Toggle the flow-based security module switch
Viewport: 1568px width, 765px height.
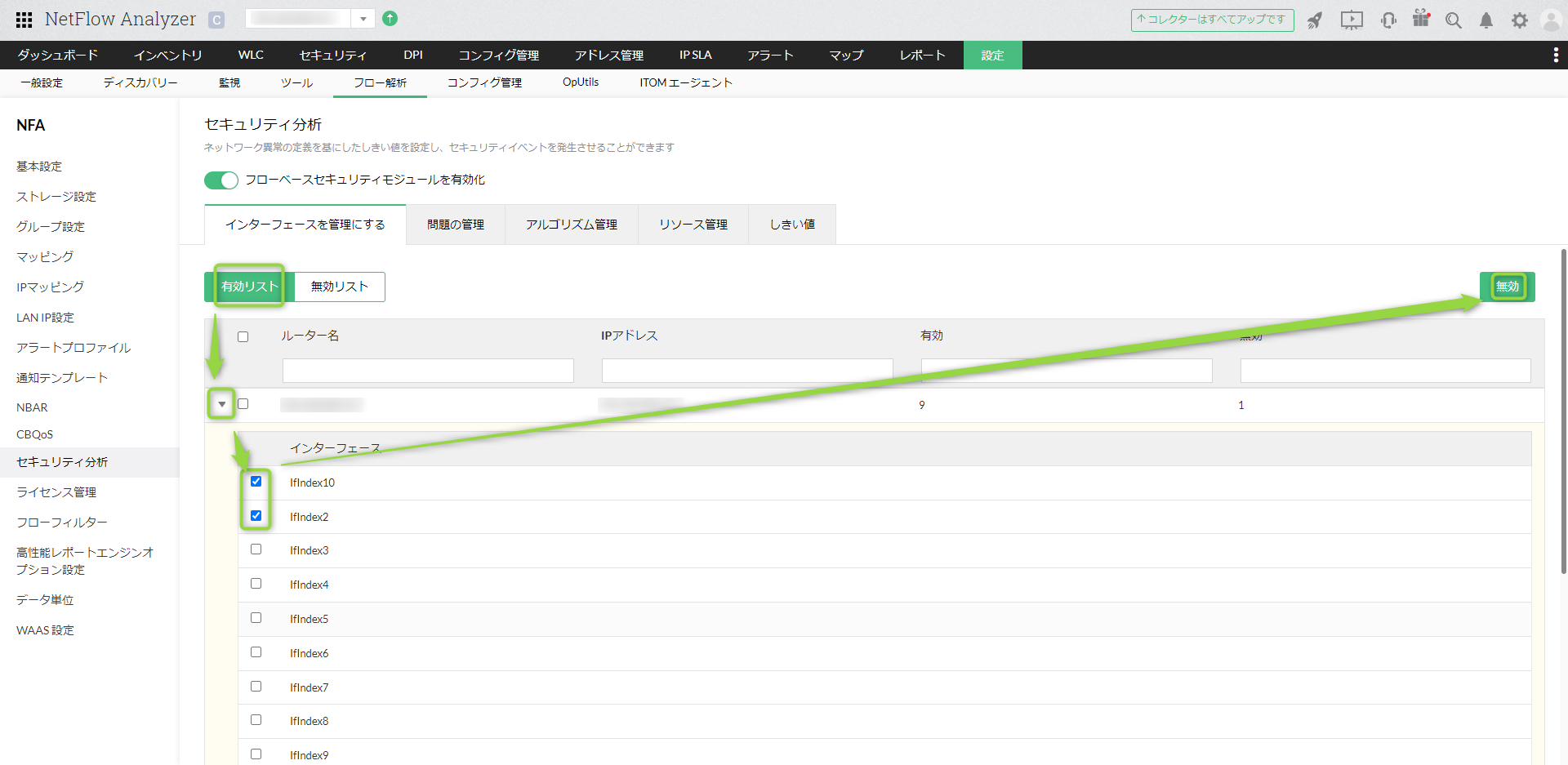[x=220, y=180]
